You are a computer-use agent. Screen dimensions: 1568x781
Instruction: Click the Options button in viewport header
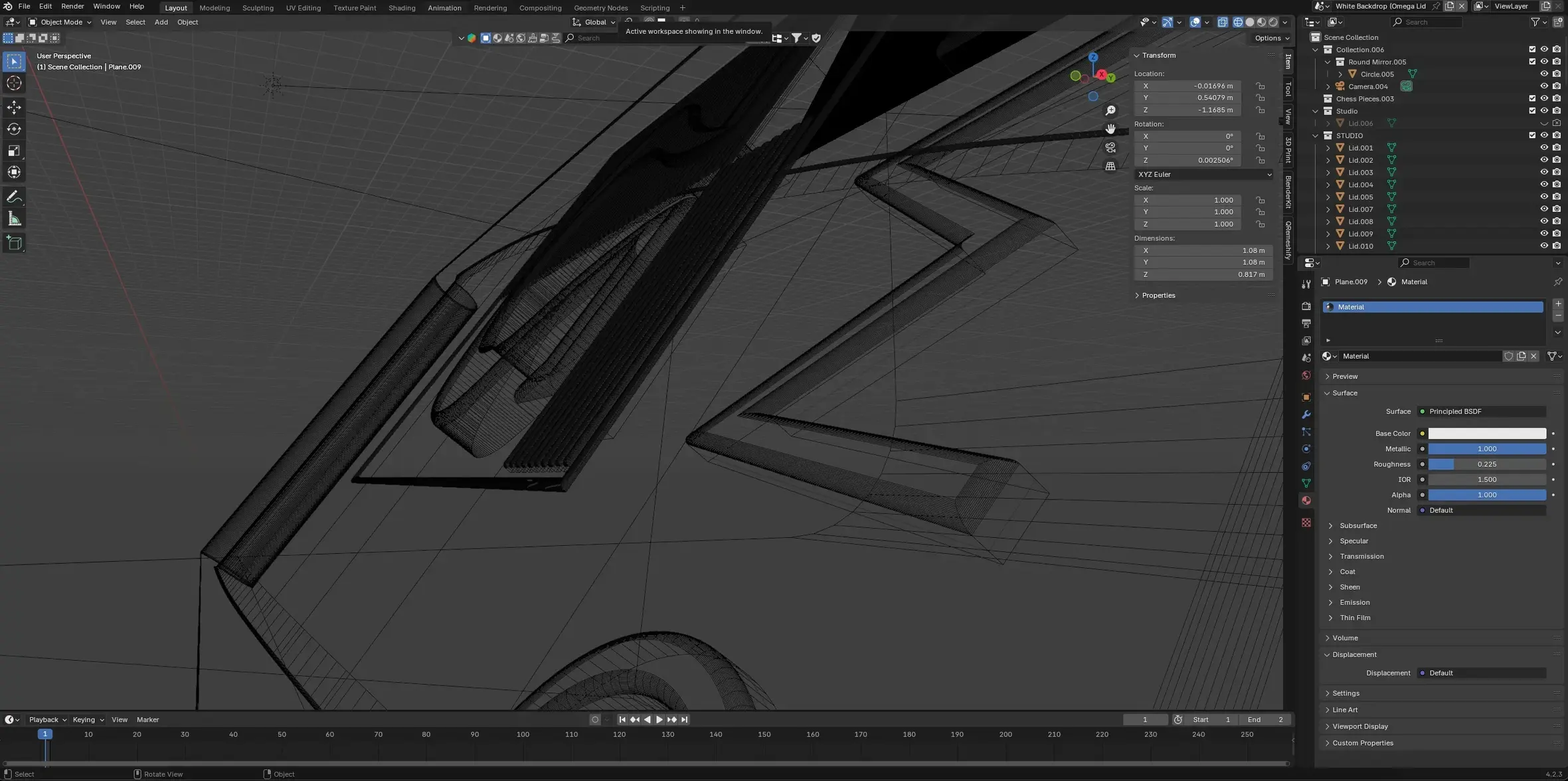(1270, 38)
